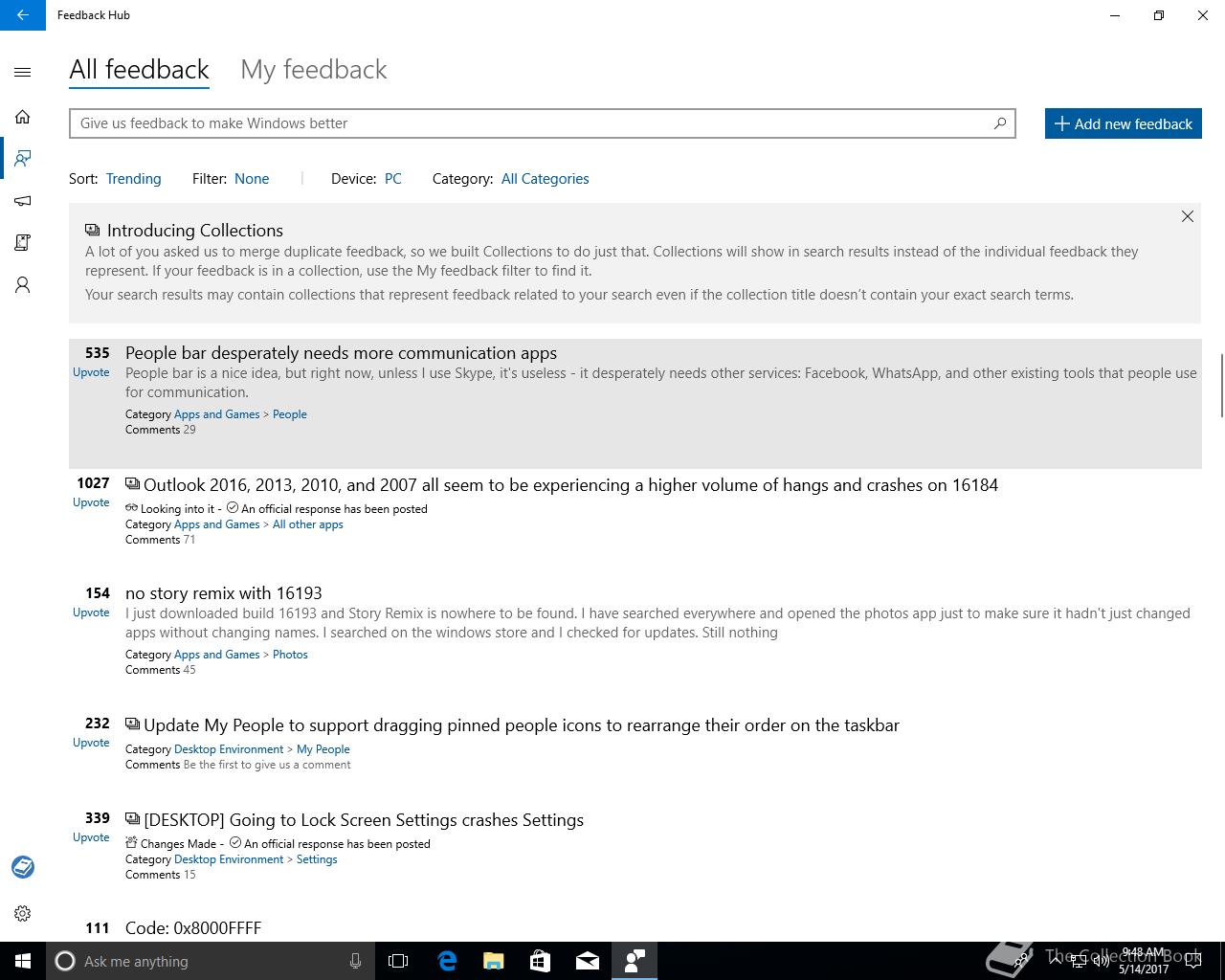Open the hamburger navigation menu
Image resolution: width=1225 pixels, height=980 pixels.
coord(23,72)
